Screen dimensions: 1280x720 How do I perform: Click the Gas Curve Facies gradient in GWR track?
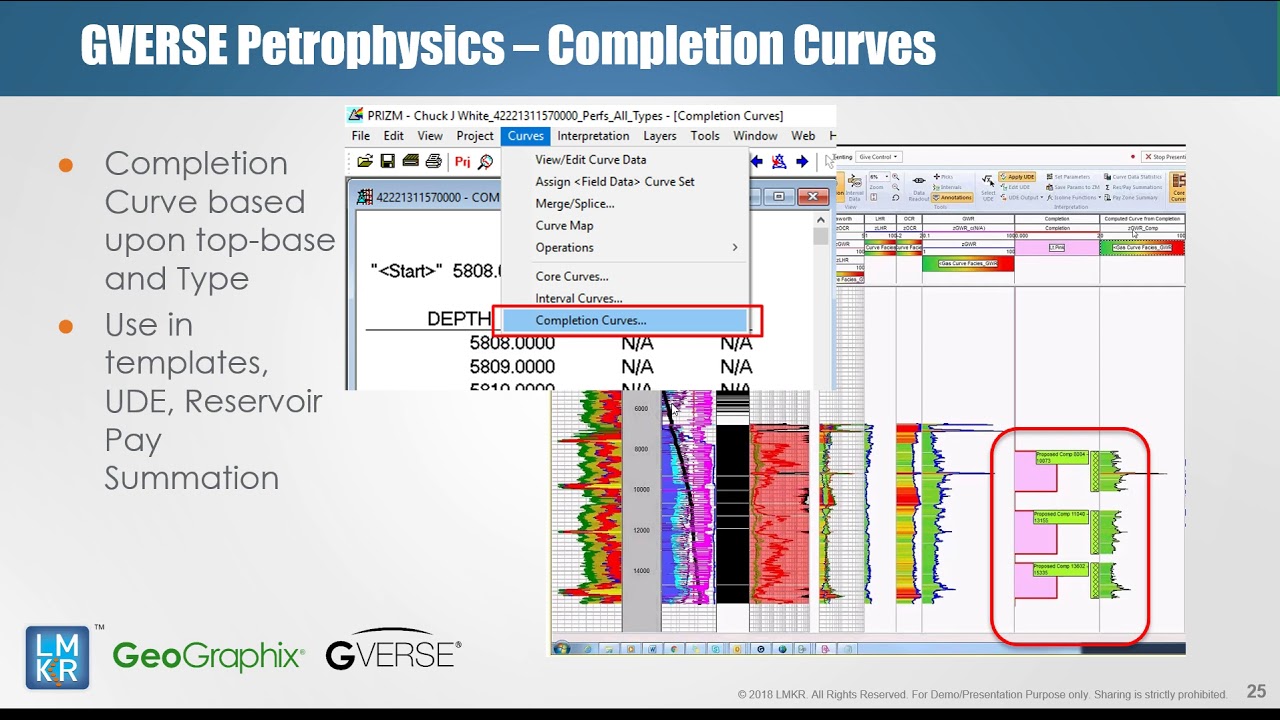point(968,264)
